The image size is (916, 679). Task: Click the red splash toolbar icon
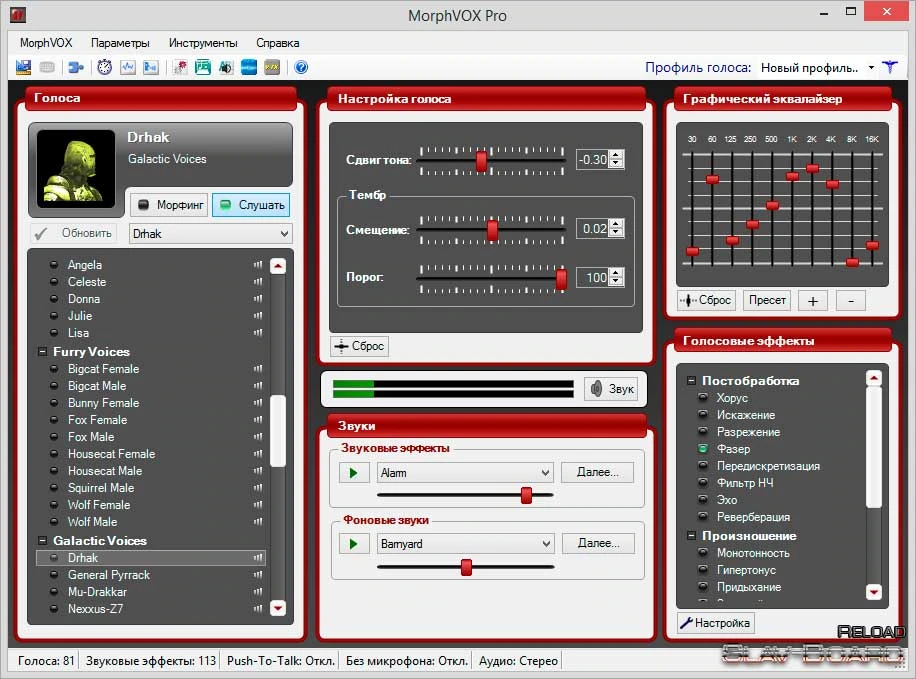[180, 67]
